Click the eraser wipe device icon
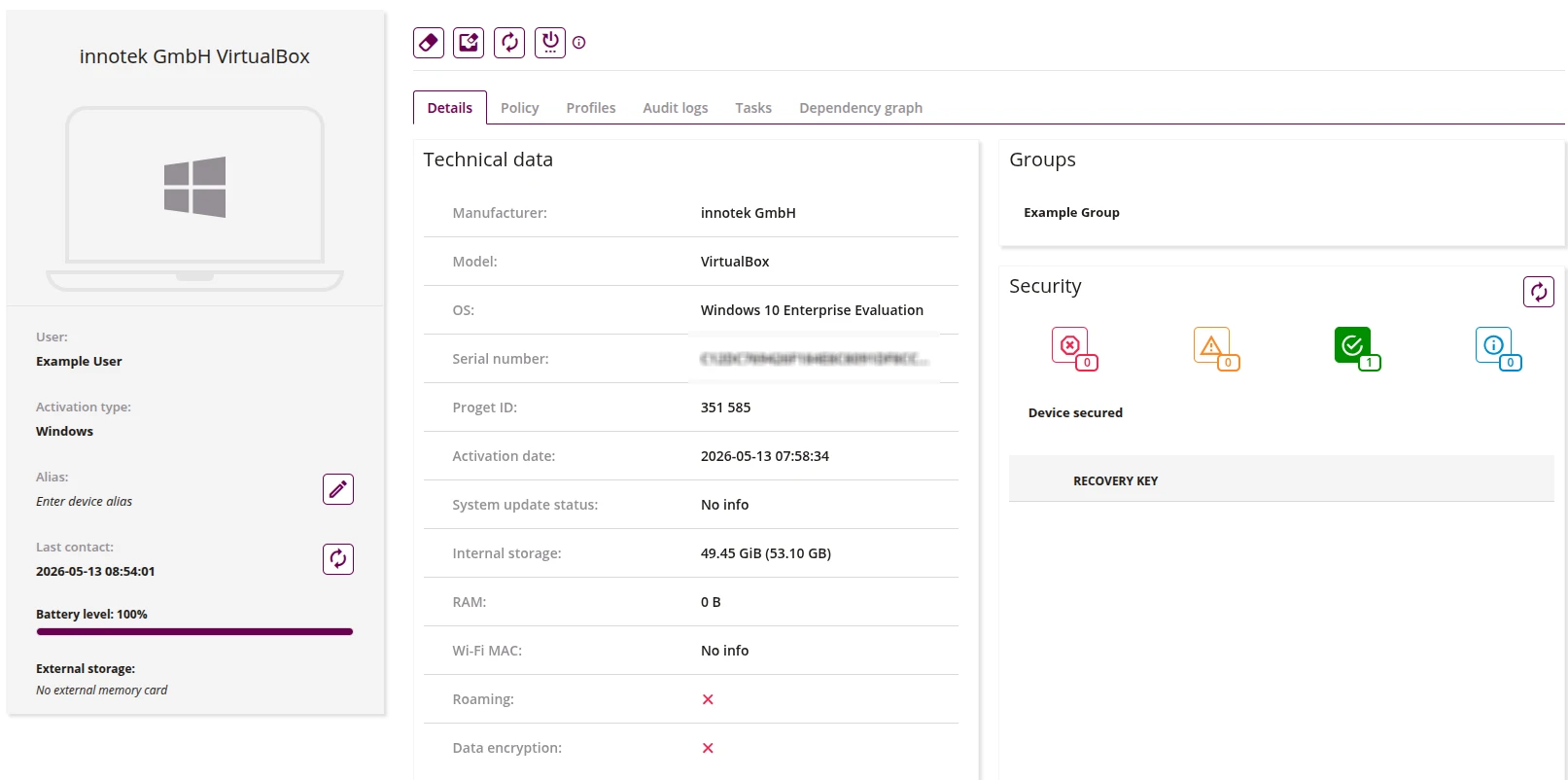Screen dimensions: 1568x780 click(x=429, y=43)
